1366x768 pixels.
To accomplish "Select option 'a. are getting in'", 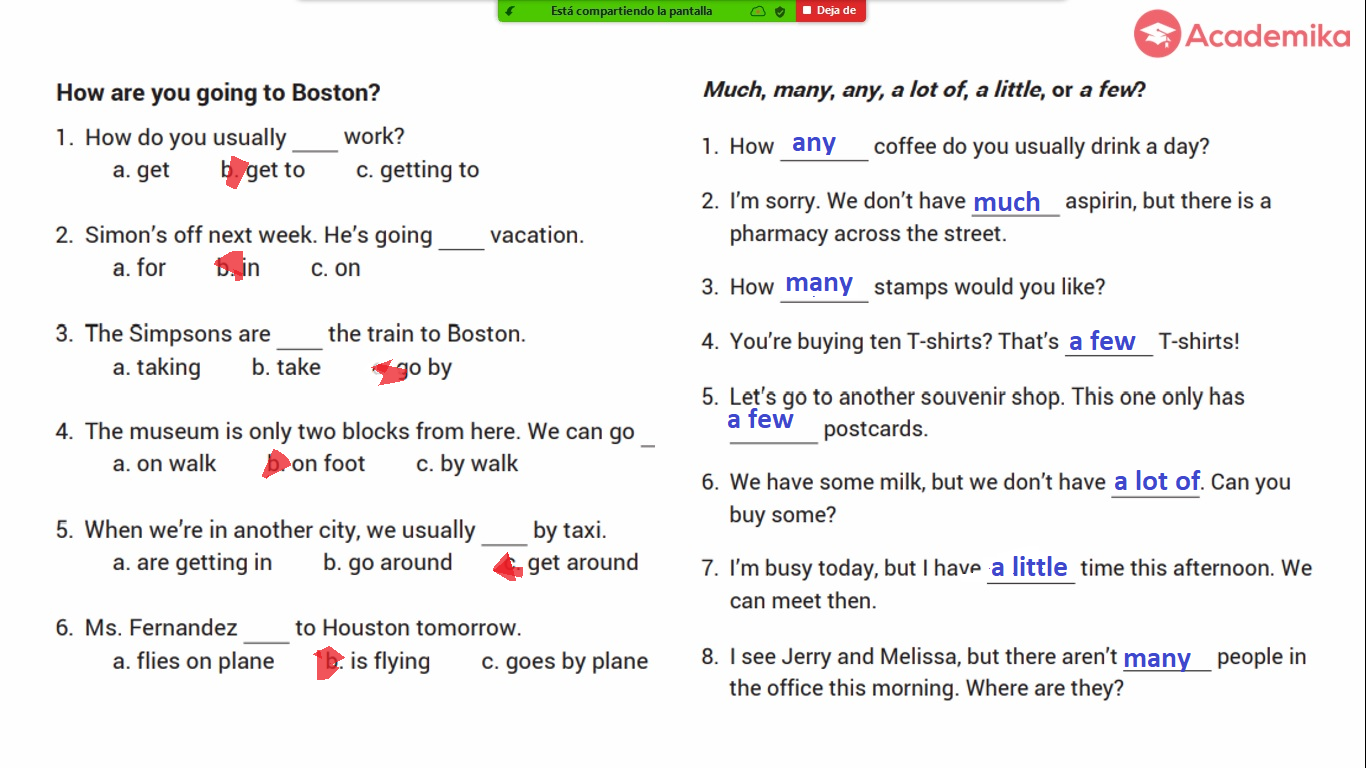I will 192,563.
